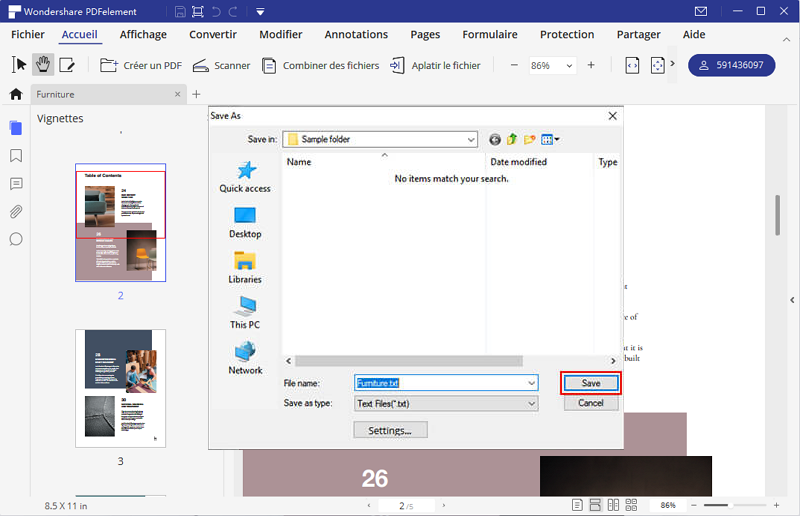This screenshot has width=800, height=516.
Task: Open the view menu icon in dialog
Action: tap(550, 139)
